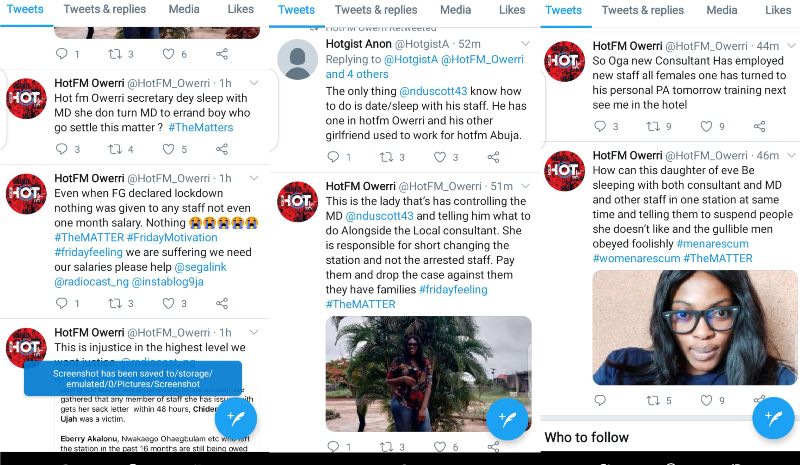Reply to the 'Oga new Consultant' tweet
Viewport: 800px width, 465px height.
(x=600, y=126)
